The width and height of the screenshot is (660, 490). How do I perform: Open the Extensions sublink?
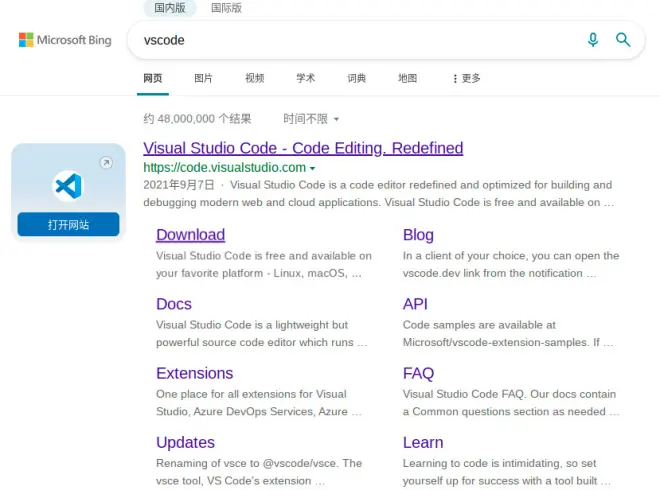194,373
